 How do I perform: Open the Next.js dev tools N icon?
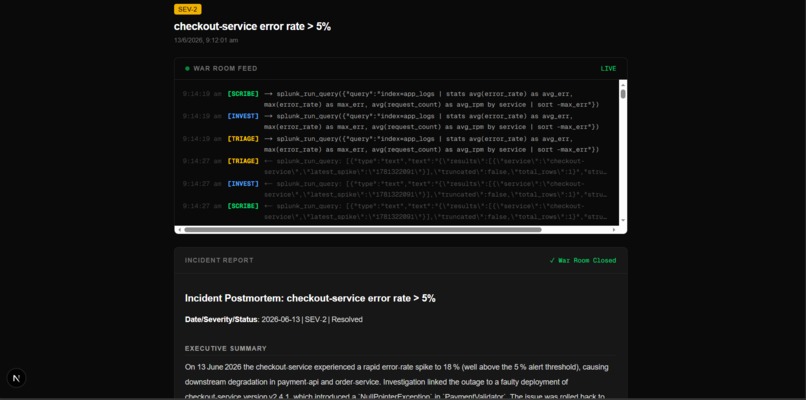(16, 378)
